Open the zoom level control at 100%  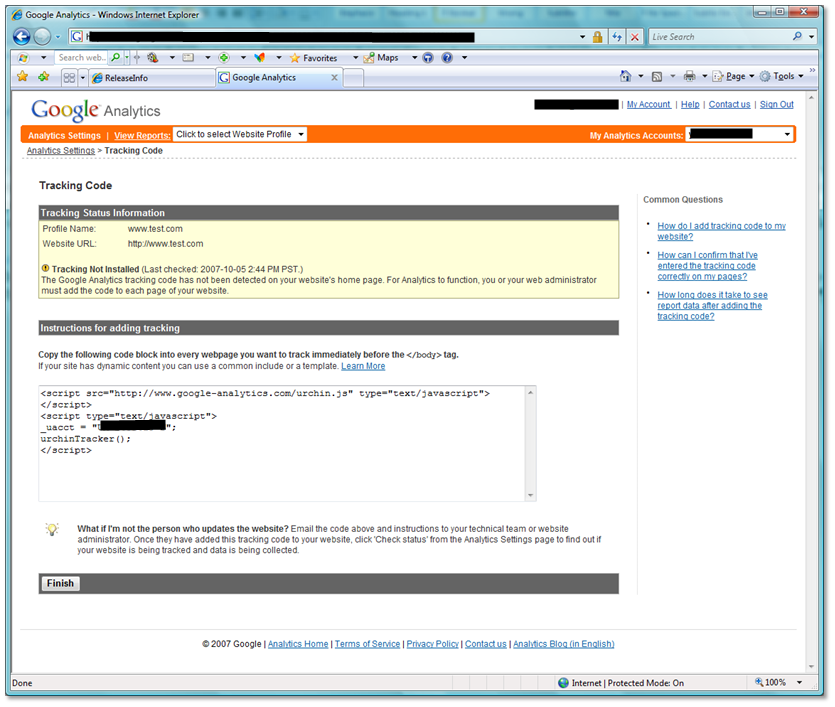[x=775, y=682]
